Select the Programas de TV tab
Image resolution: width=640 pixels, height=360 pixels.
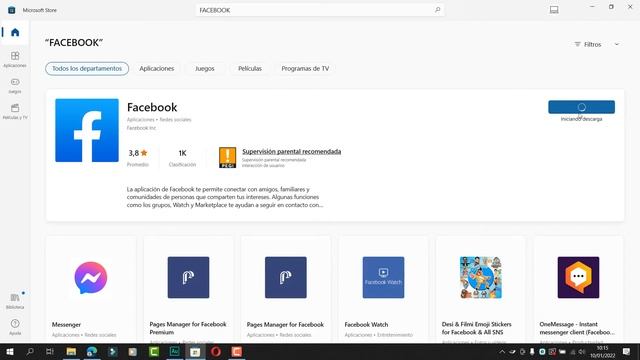[x=305, y=69]
